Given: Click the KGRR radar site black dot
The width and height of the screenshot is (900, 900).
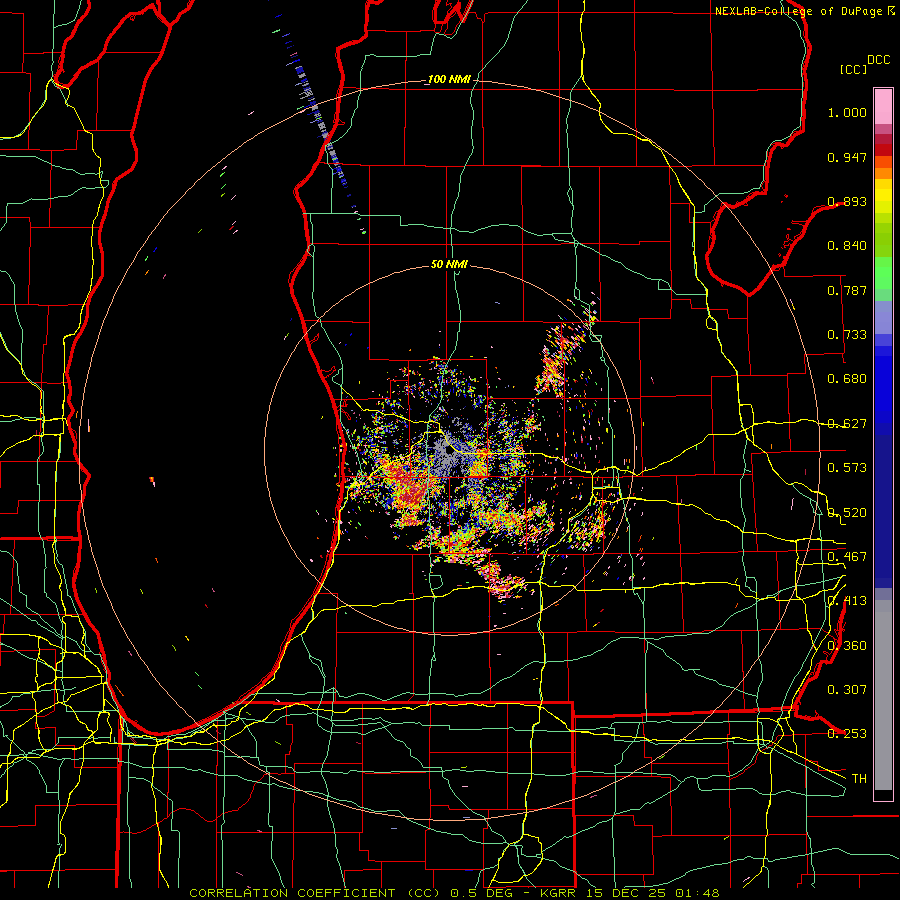Looking at the screenshot, I should pyautogui.click(x=449, y=451).
